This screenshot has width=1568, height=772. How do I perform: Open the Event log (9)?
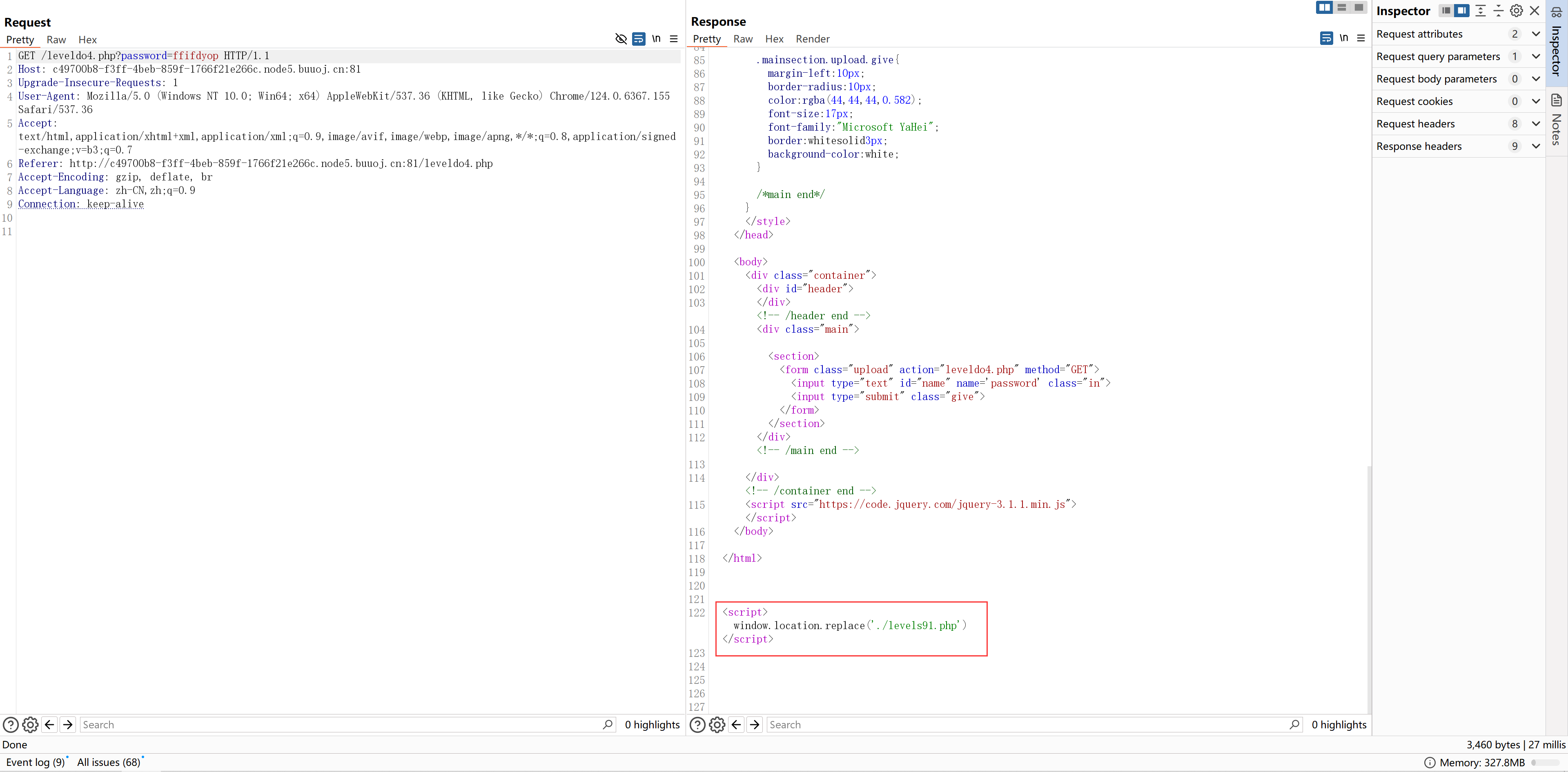[35, 762]
